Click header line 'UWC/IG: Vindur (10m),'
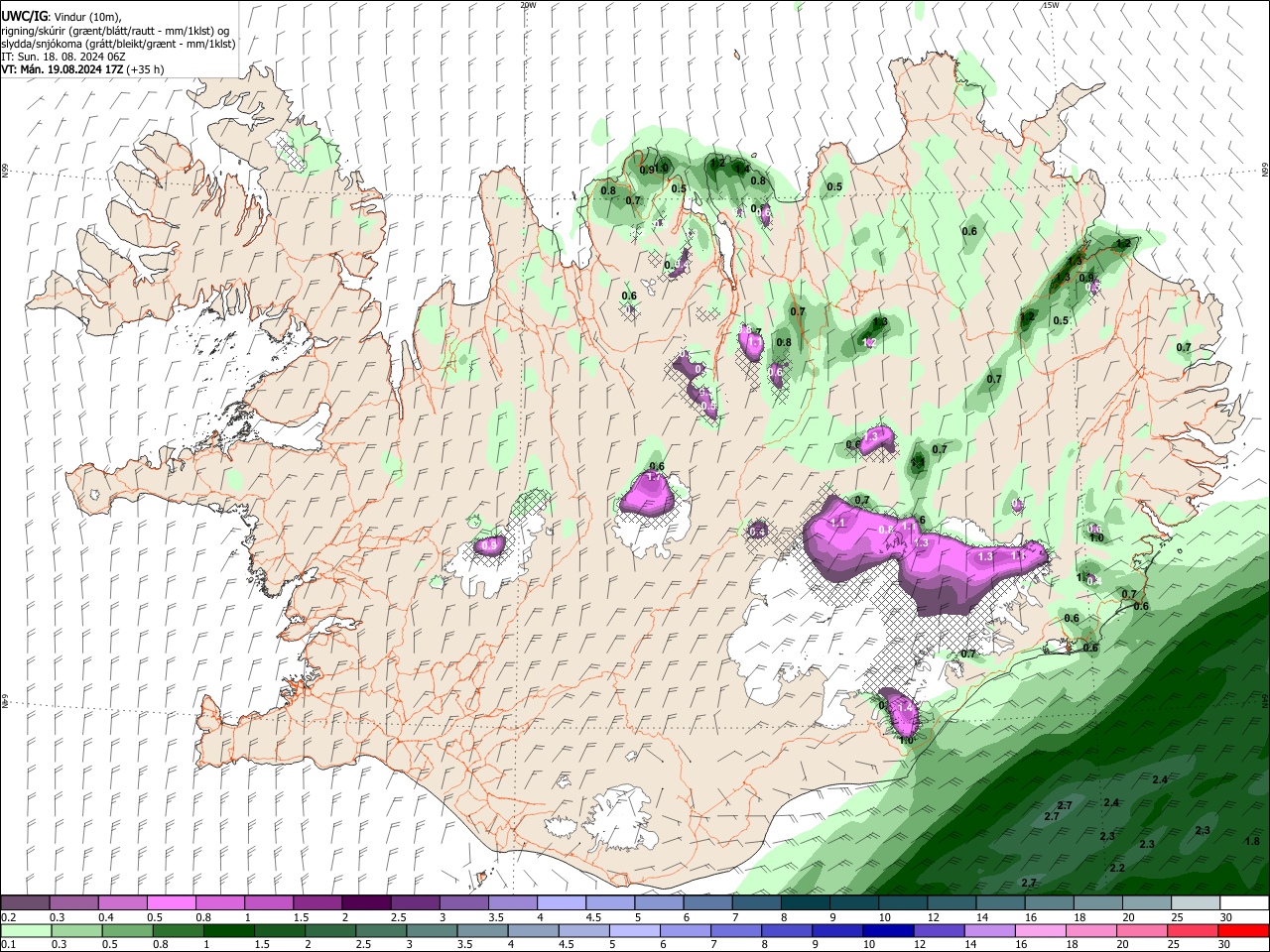 [62, 17]
